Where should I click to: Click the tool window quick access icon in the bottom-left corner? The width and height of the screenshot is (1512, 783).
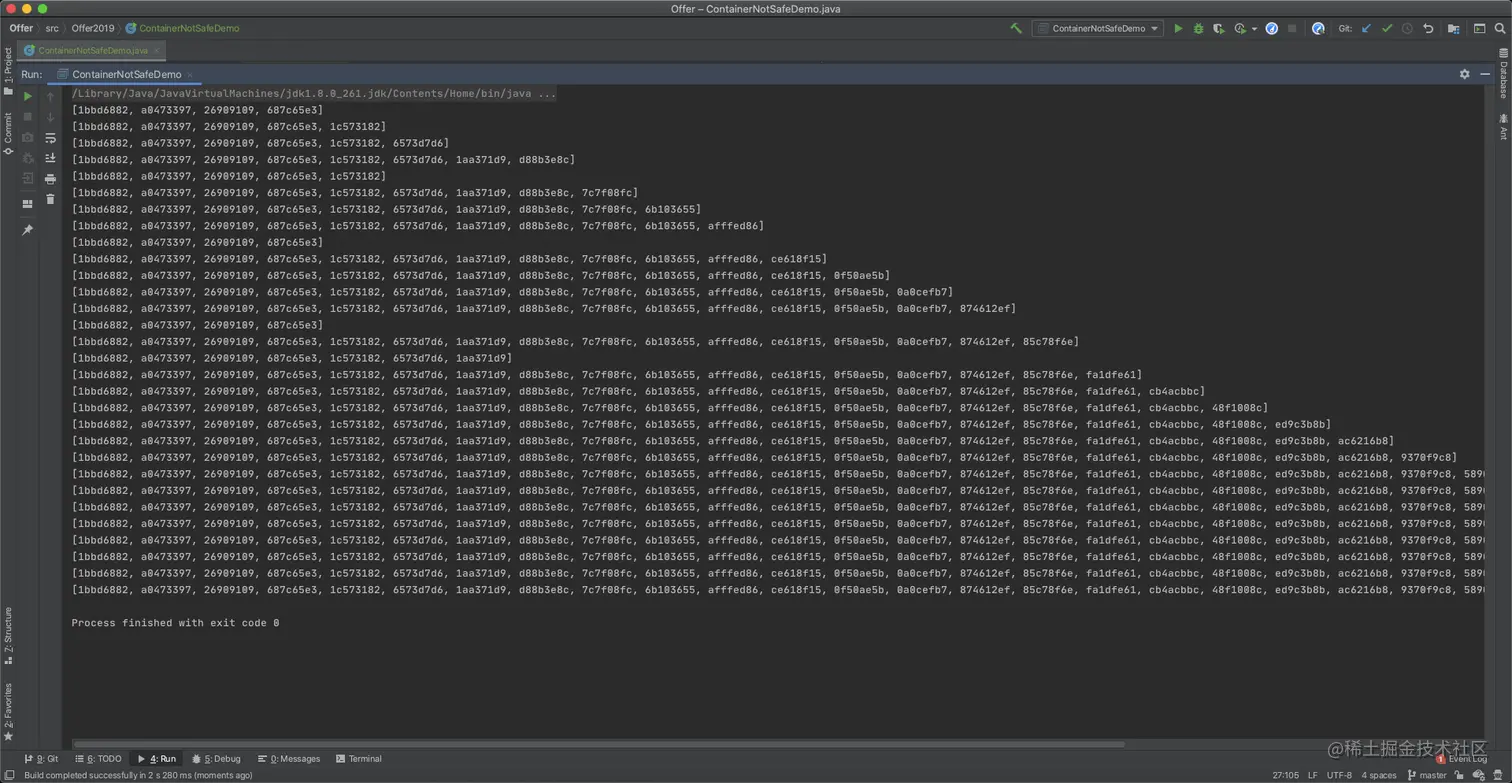pos(9,774)
